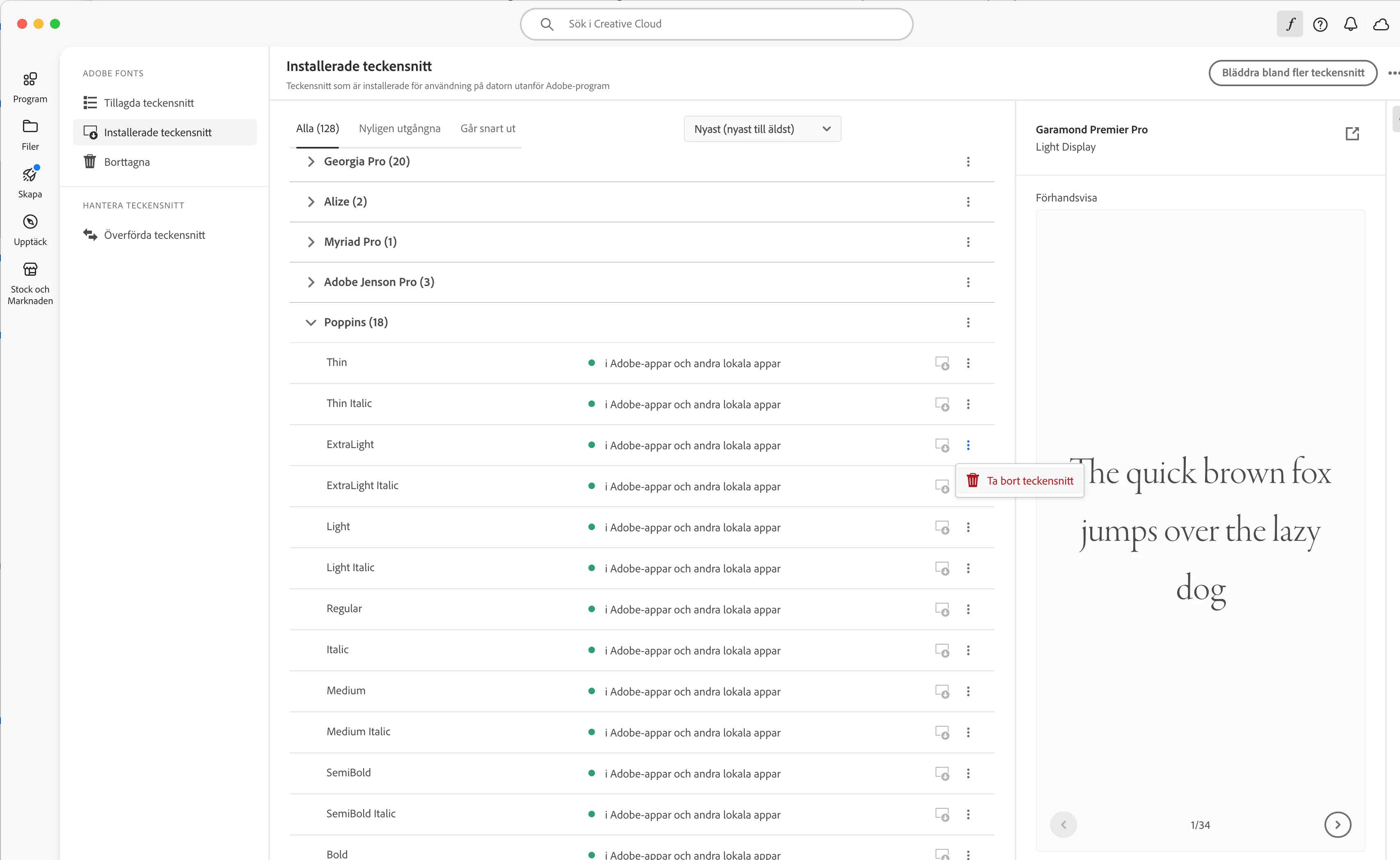Open the Nyast (nyast till äldst) sort dropdown
The width and height of the screenshot is (1400, 860).
coord(762,129)
